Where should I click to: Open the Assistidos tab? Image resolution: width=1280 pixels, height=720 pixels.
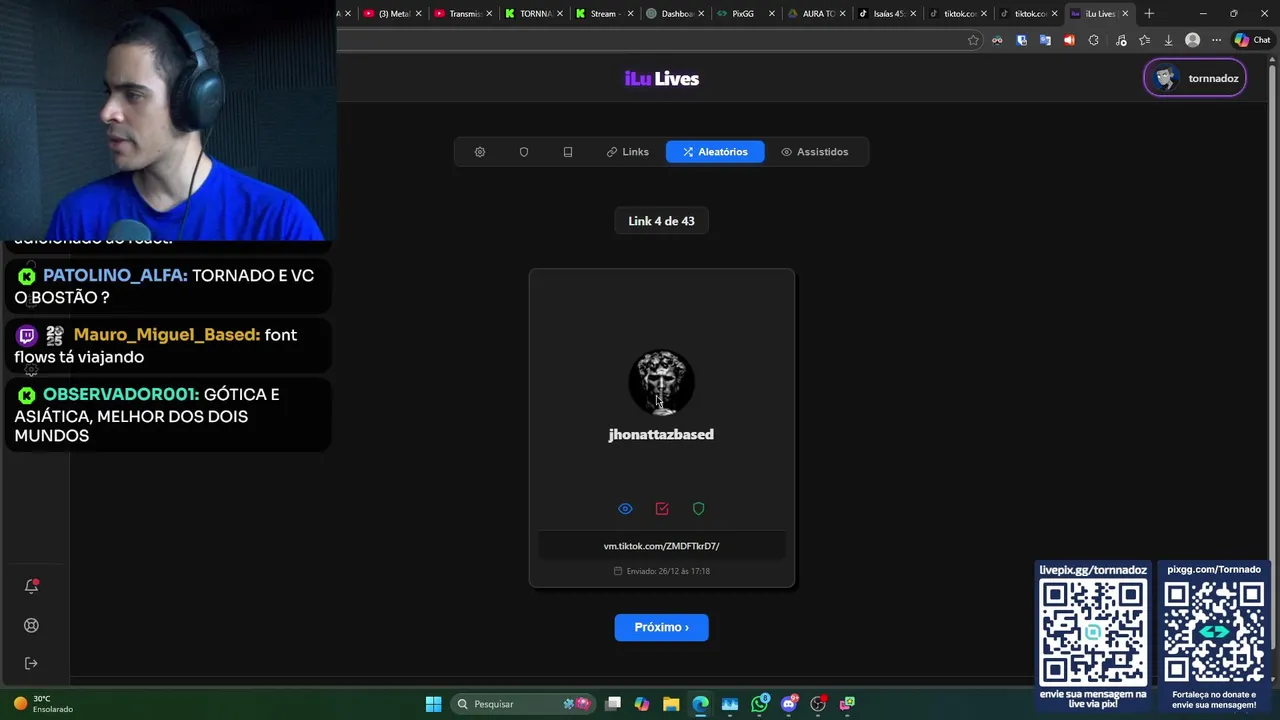(814, 152)
